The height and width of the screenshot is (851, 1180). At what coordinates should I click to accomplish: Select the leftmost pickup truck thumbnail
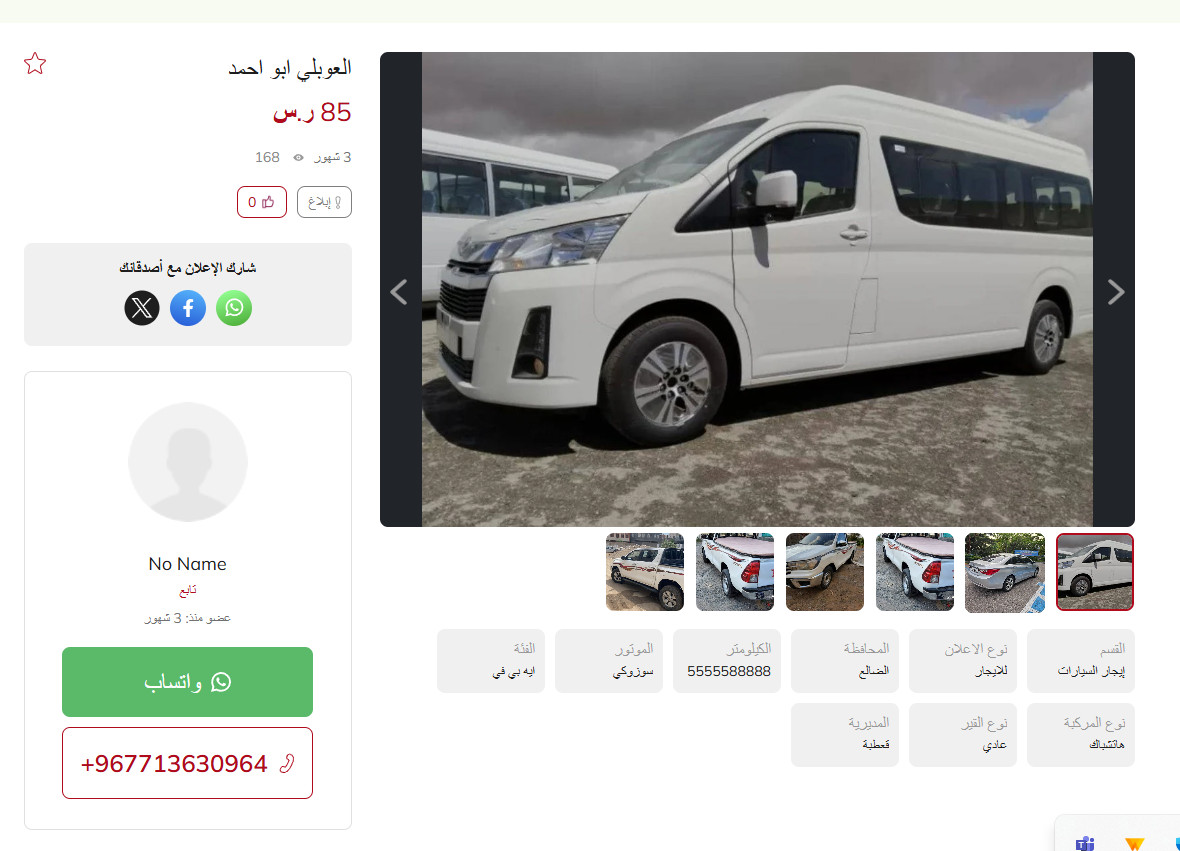[x=645, y=572]
